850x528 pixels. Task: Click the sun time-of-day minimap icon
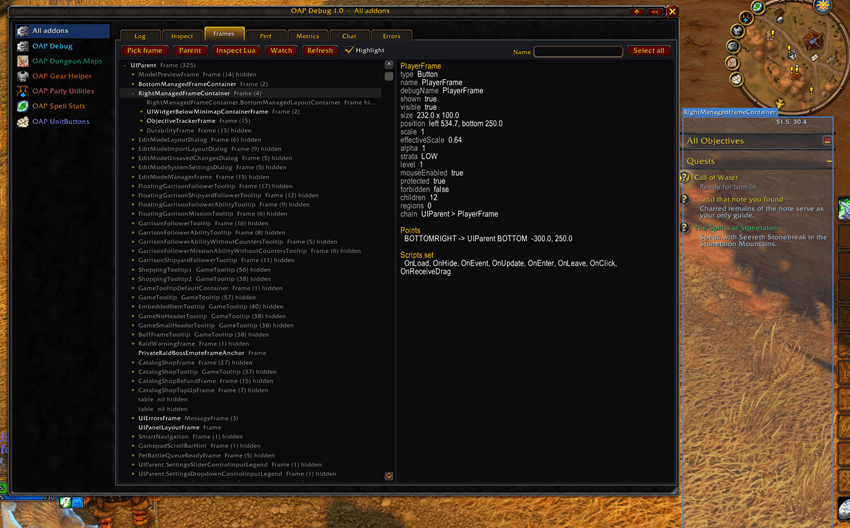point(822,7)
